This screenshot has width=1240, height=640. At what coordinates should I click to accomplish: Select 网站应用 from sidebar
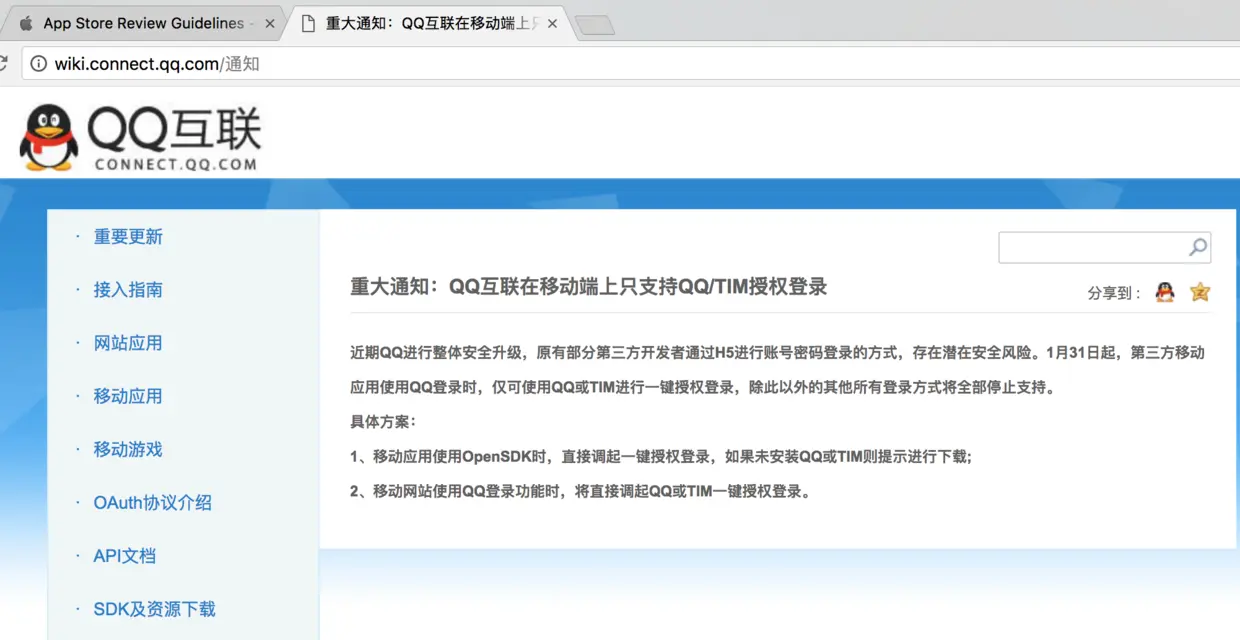127,343
